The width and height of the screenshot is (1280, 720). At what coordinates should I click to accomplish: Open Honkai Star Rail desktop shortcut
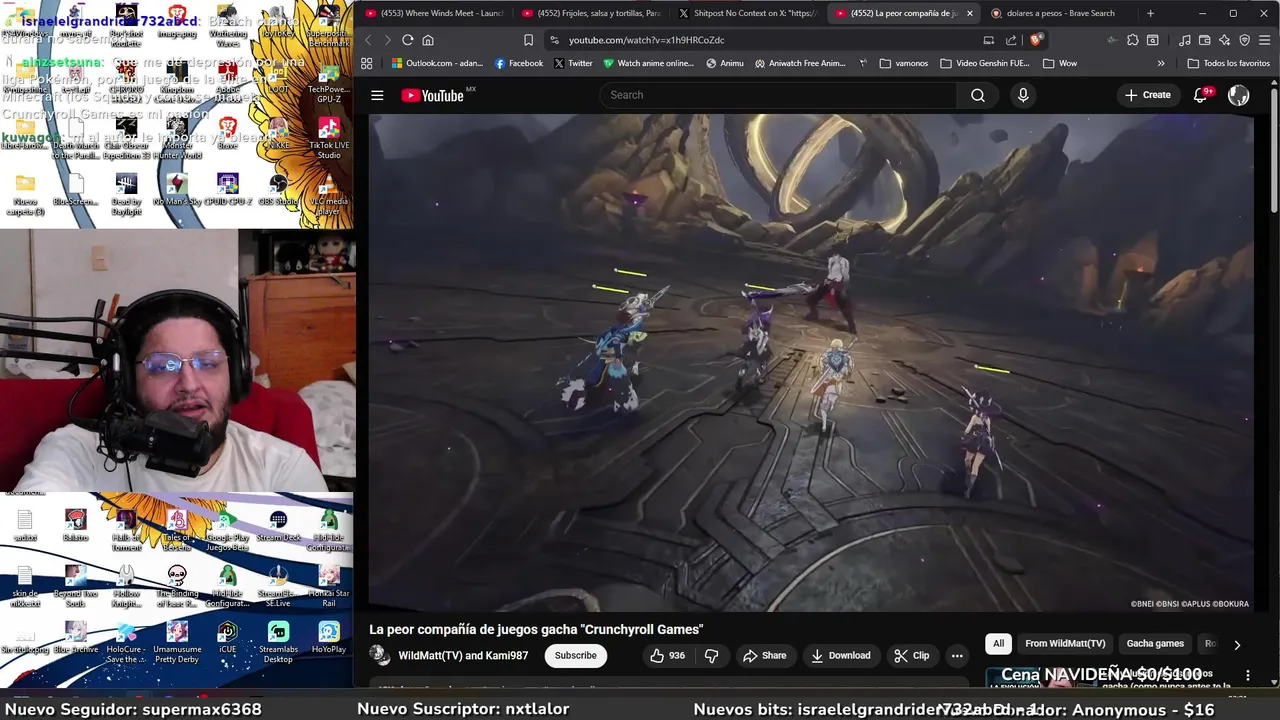point(329,586)
